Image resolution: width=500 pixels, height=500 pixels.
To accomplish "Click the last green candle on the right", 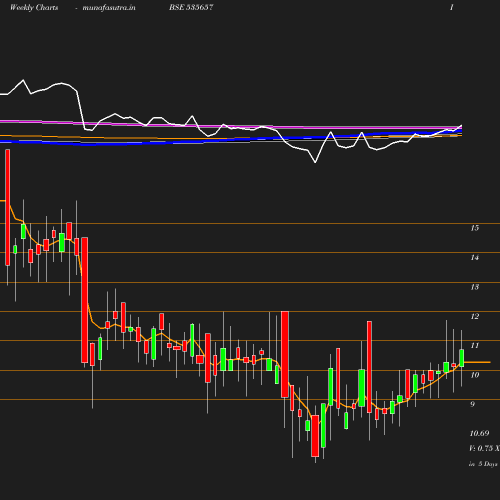I will tap(462, 358).
